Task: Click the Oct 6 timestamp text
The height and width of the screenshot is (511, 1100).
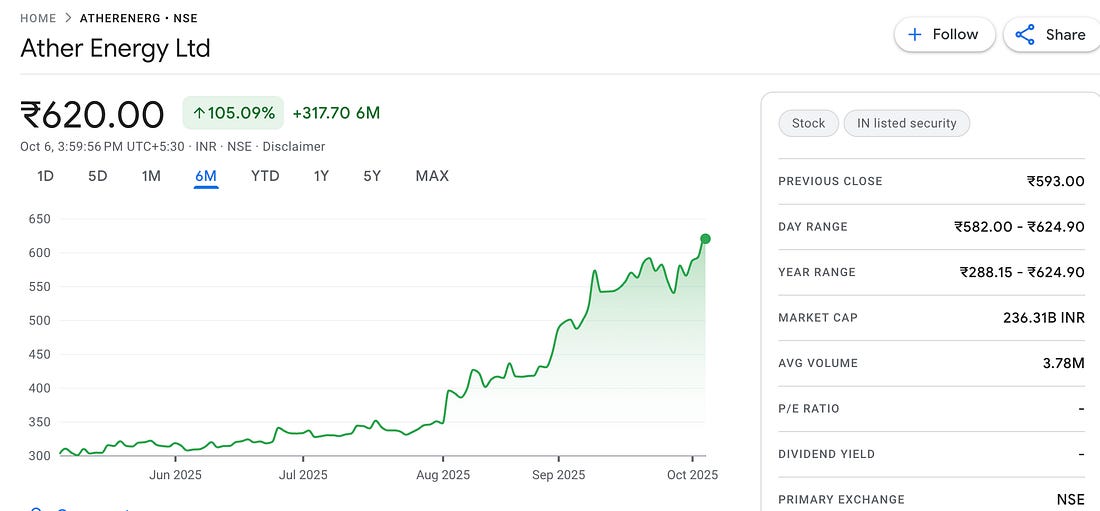Action: (x=102, y=147)
